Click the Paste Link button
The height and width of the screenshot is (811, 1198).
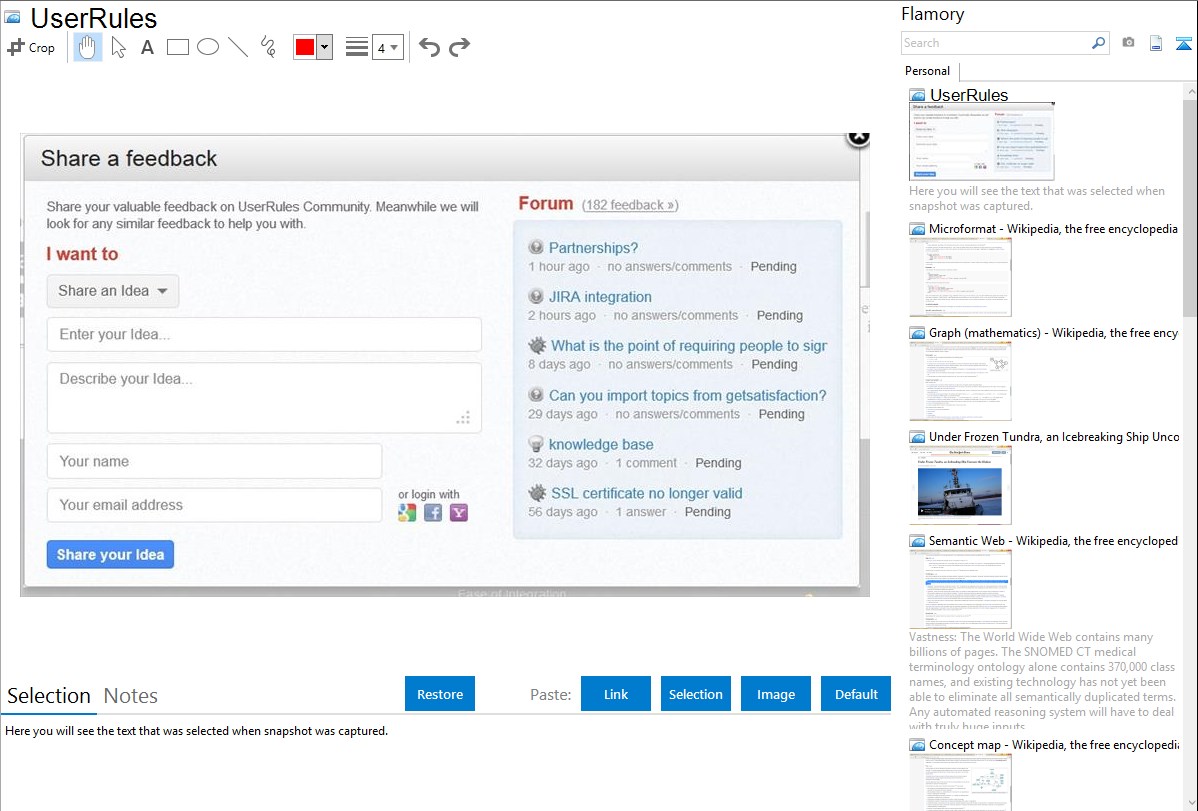coord(616,694)
